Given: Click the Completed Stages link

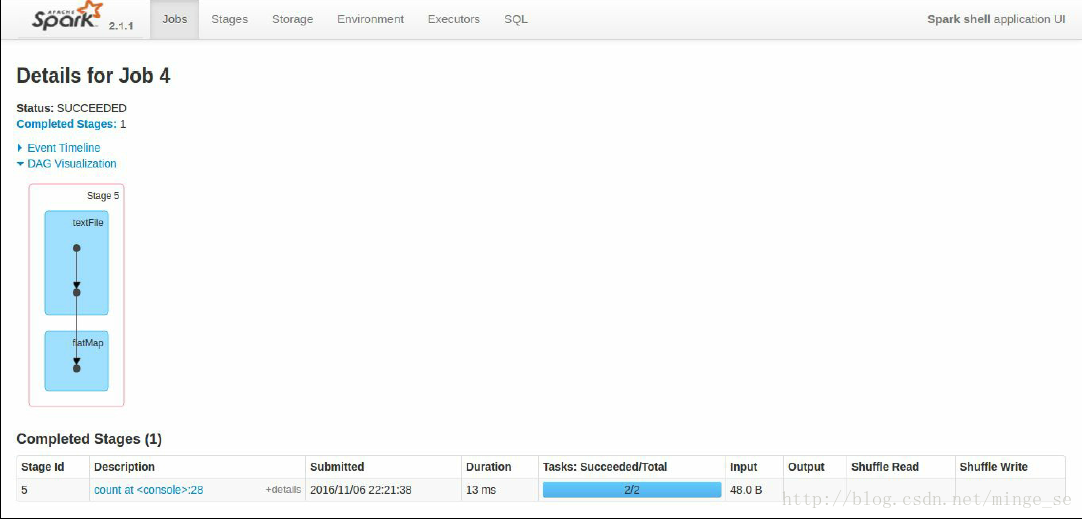Looking at the screenshot, I should [x=66, y=124].
